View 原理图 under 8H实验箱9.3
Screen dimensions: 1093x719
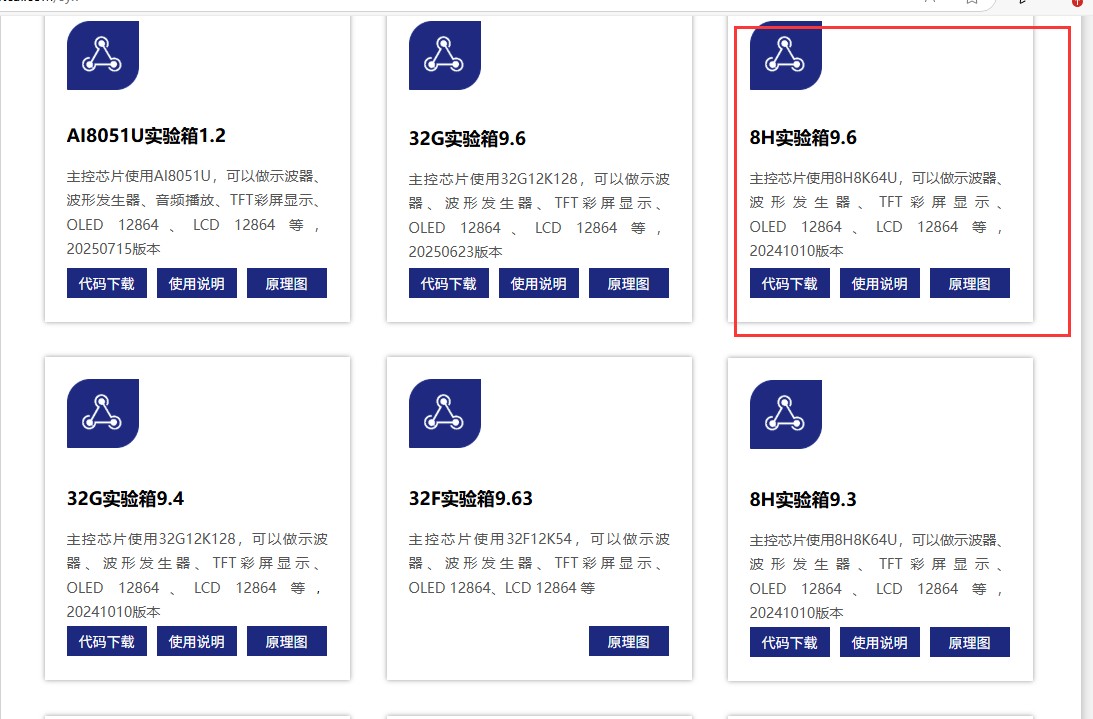970,642
